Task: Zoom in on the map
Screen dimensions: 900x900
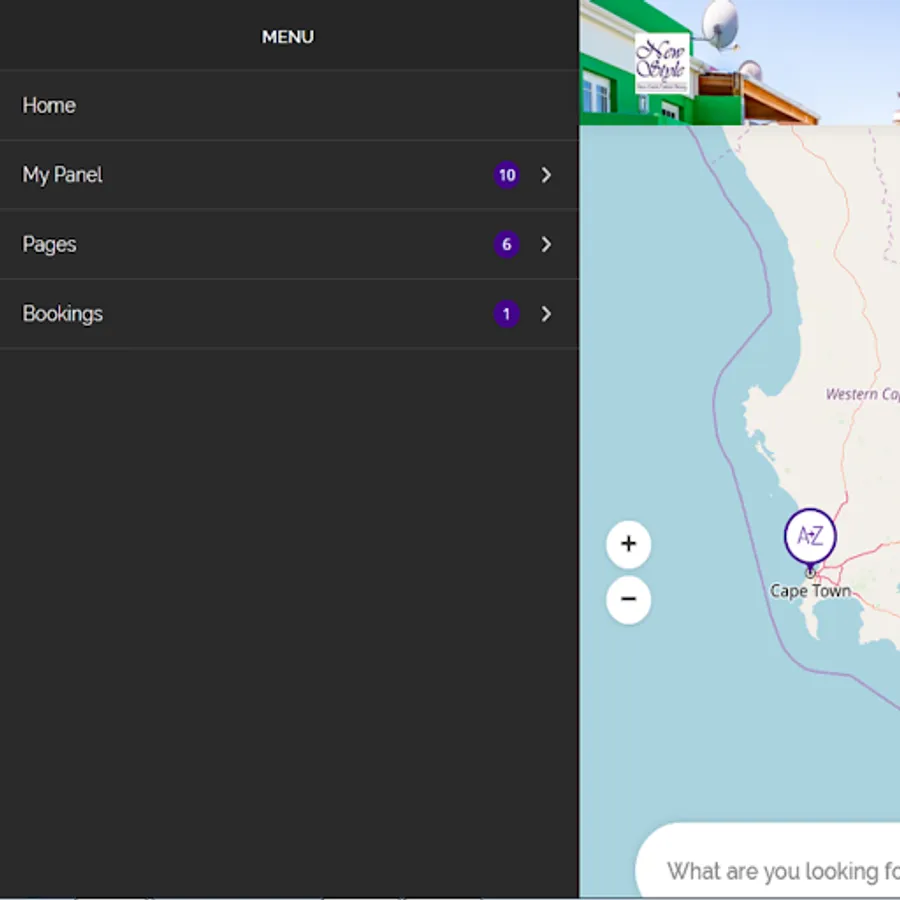Action: (628, 544)
